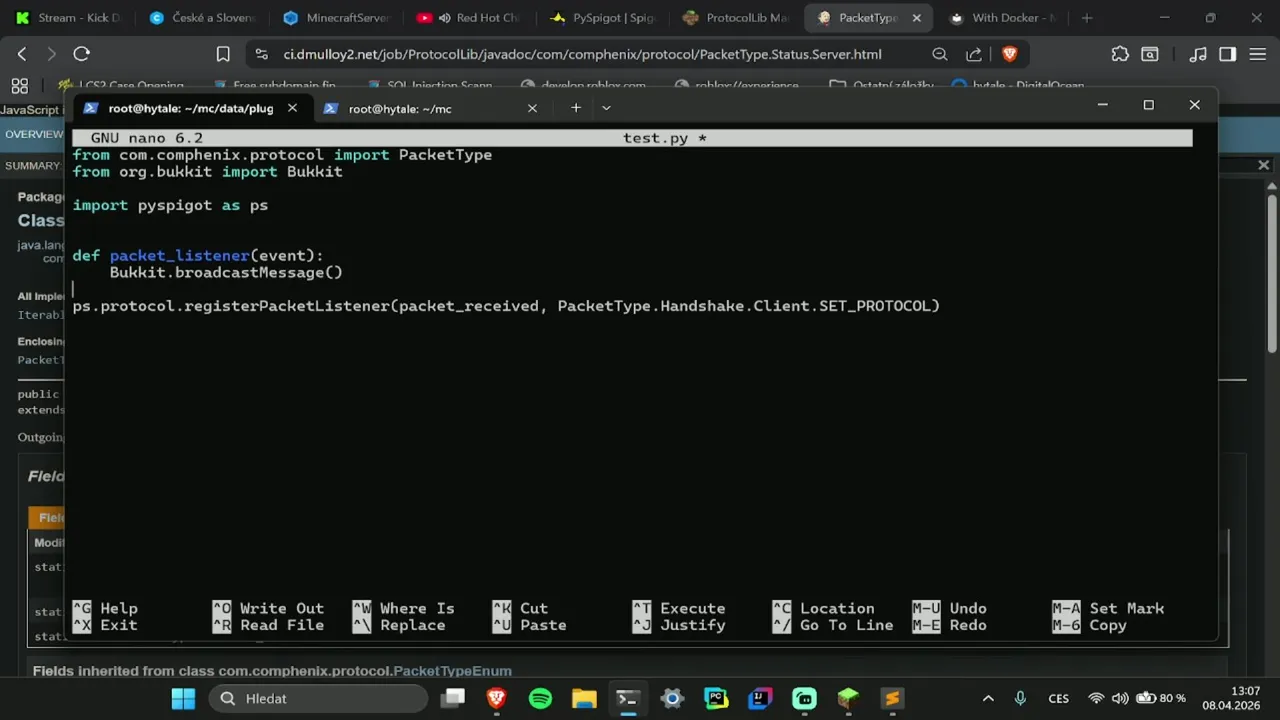Open hytale - DigitalOcean bookmark
The image size is (1280, 720).
[x=1017, y=86]
